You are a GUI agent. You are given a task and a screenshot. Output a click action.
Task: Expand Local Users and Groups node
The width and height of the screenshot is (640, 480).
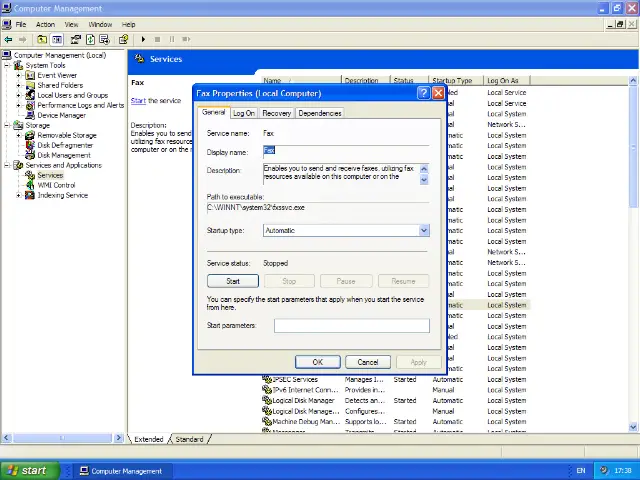pos(18,95)
